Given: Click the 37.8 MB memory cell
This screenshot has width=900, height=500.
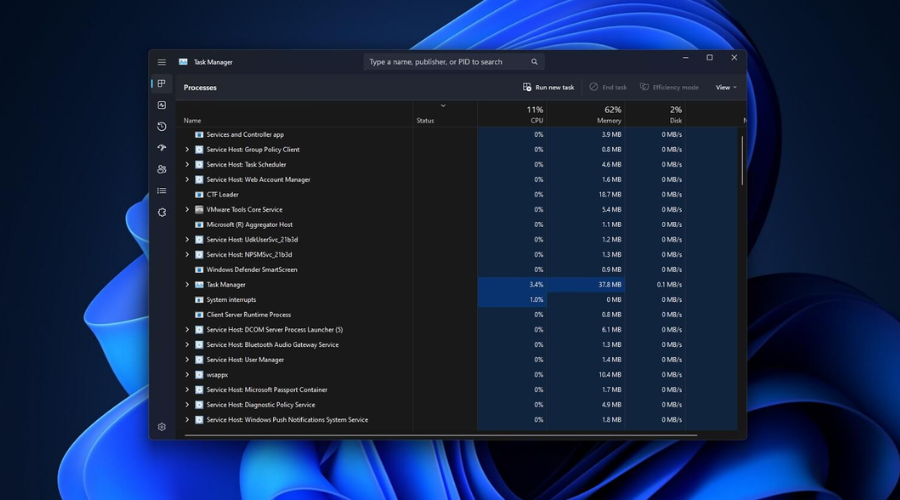Looking at the screenshot, I should tap(585, 285).
